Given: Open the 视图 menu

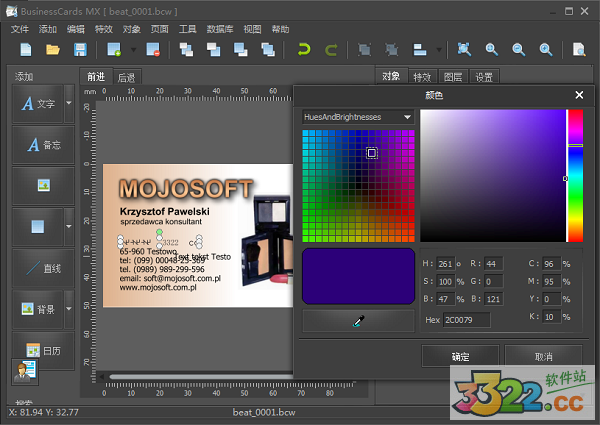Looking at the screenshot, I should [253, 29].
